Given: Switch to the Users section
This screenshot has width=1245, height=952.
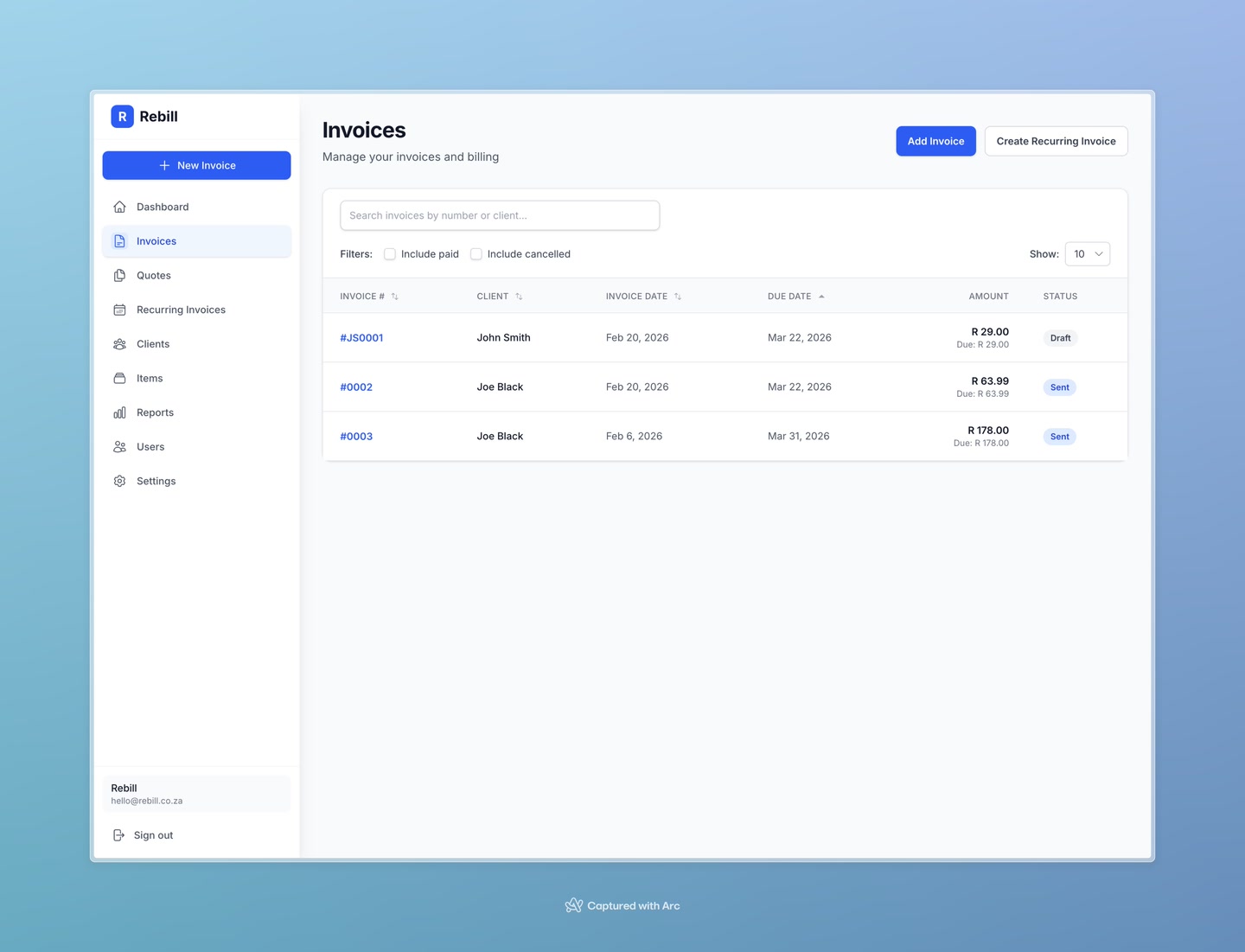Looking at the screenshot, I should click(x=150, y=446).
